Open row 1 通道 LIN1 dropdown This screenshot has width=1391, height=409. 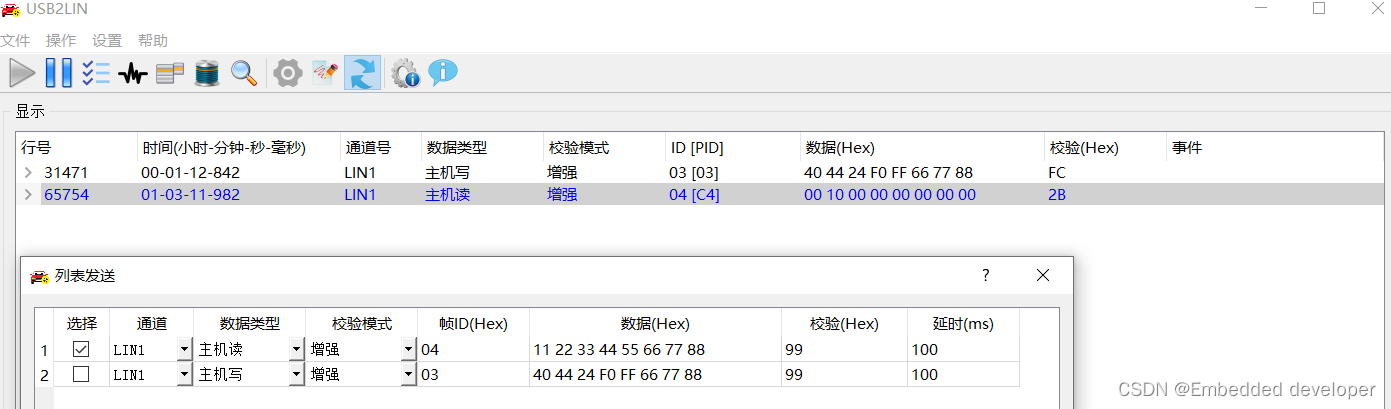[184, 349]
